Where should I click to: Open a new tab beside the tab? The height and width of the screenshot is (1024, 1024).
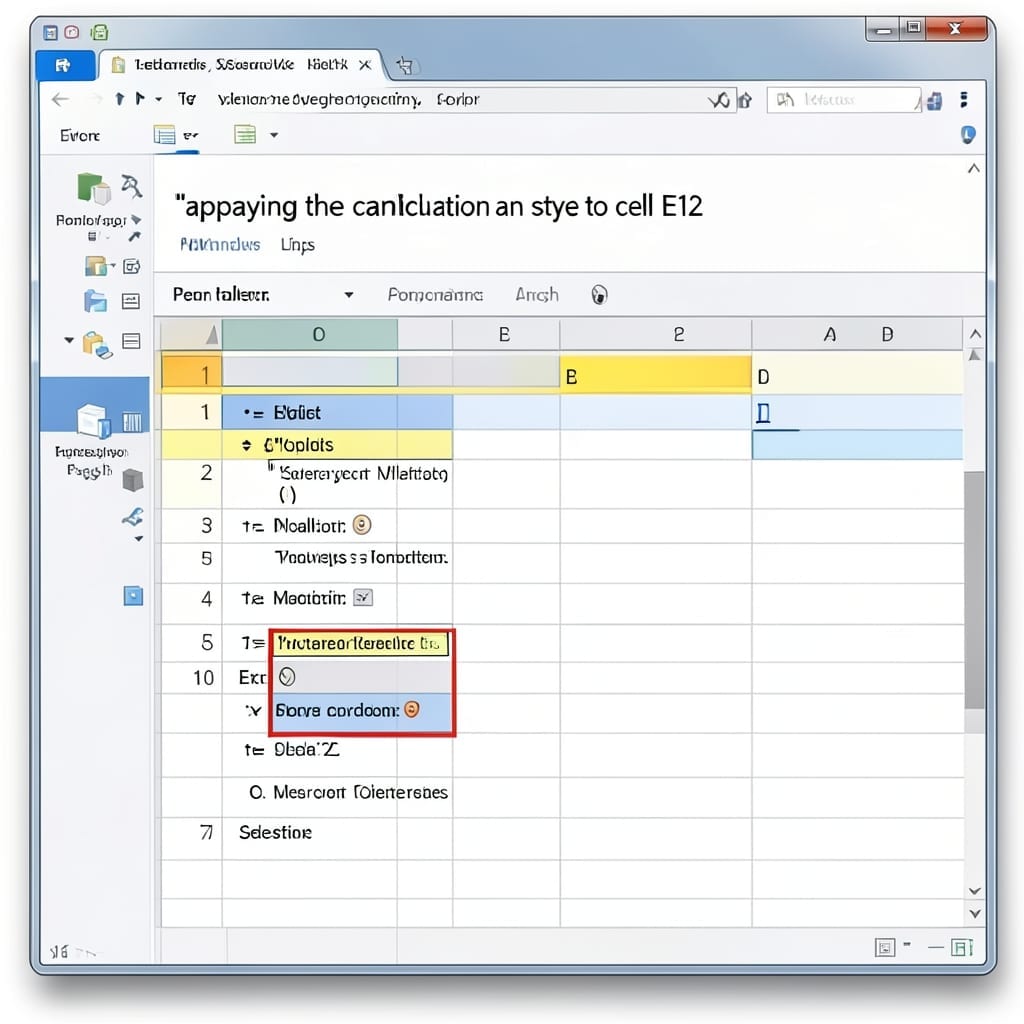point(405,65)
